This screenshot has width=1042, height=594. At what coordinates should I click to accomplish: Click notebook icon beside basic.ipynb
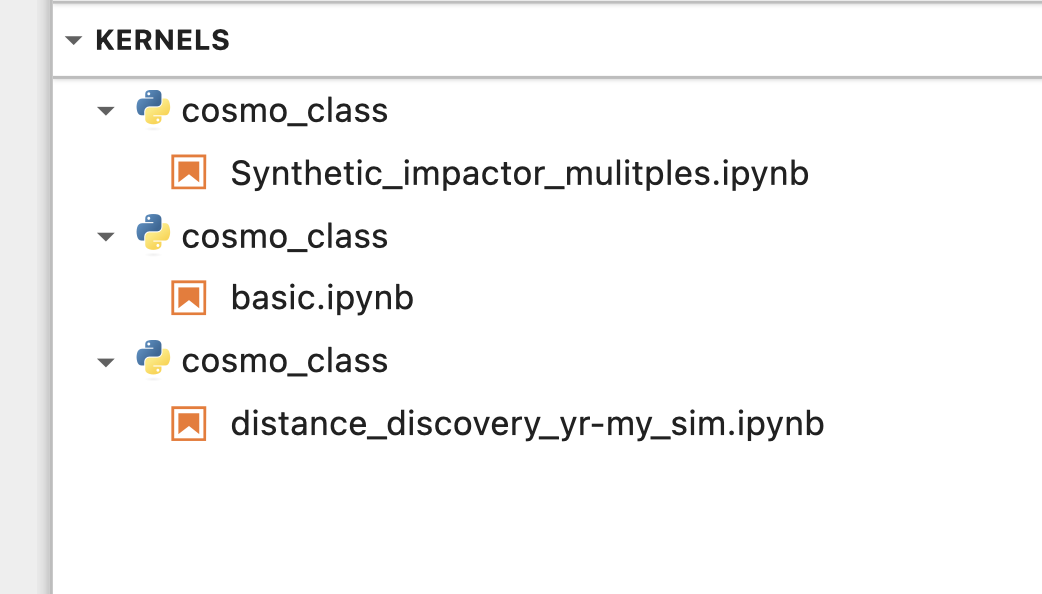click(189, 298)
